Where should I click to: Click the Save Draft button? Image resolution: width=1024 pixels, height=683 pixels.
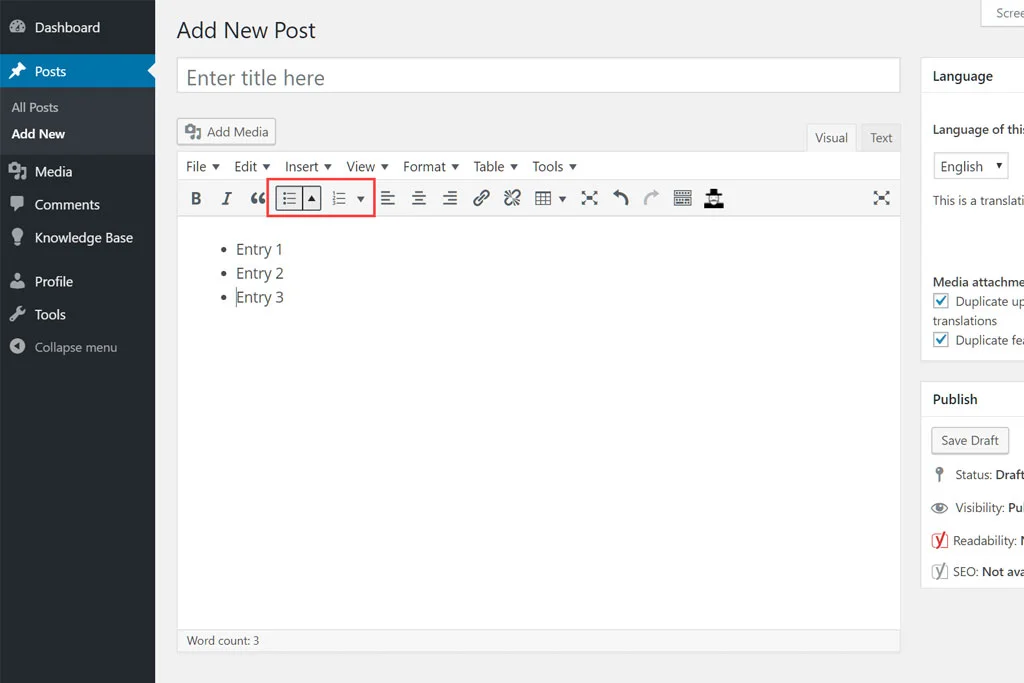pos(969,440)
